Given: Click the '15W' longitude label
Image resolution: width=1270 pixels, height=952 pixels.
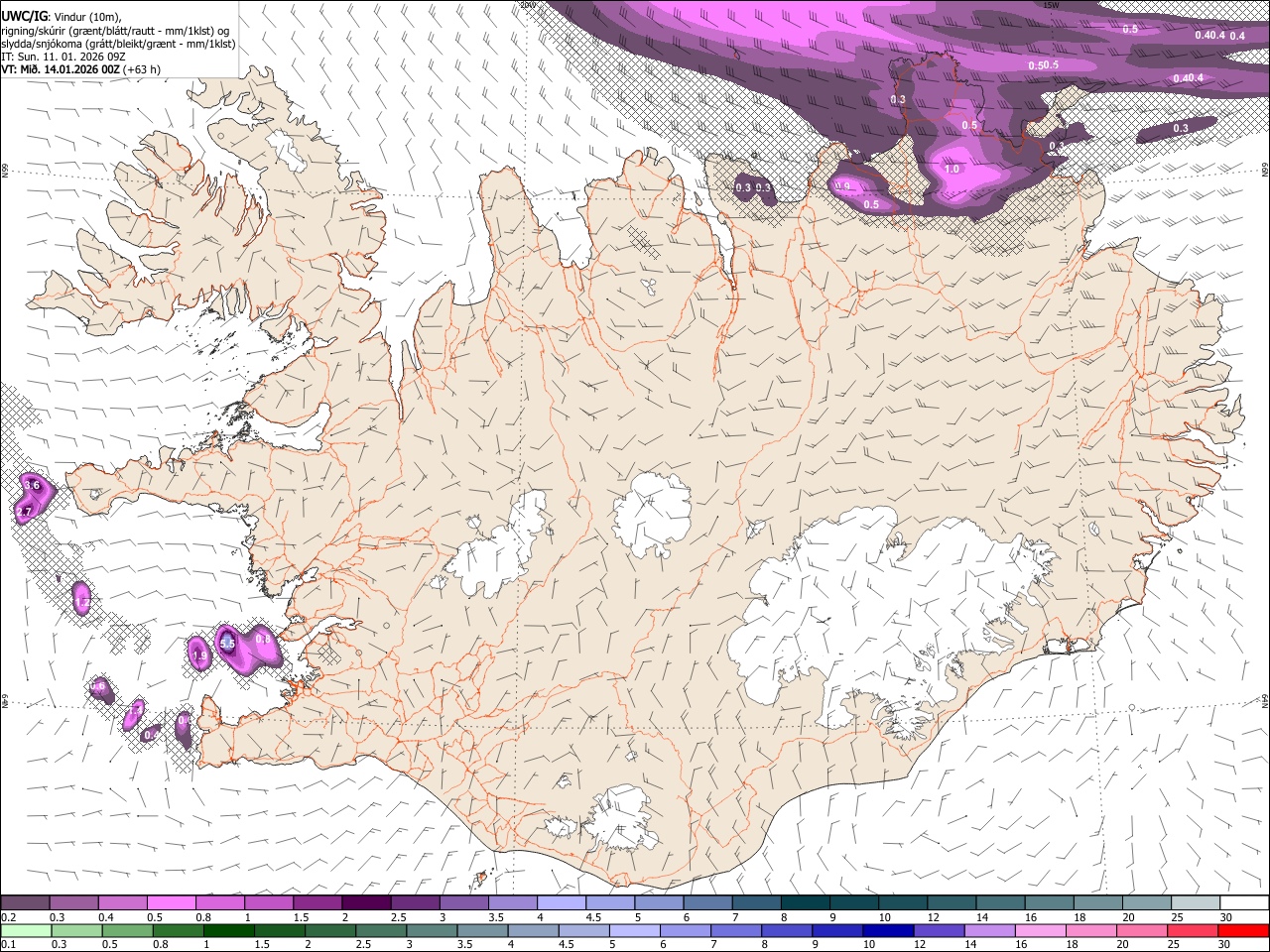Looking at the screenshot, I should tap(1052, 5).
